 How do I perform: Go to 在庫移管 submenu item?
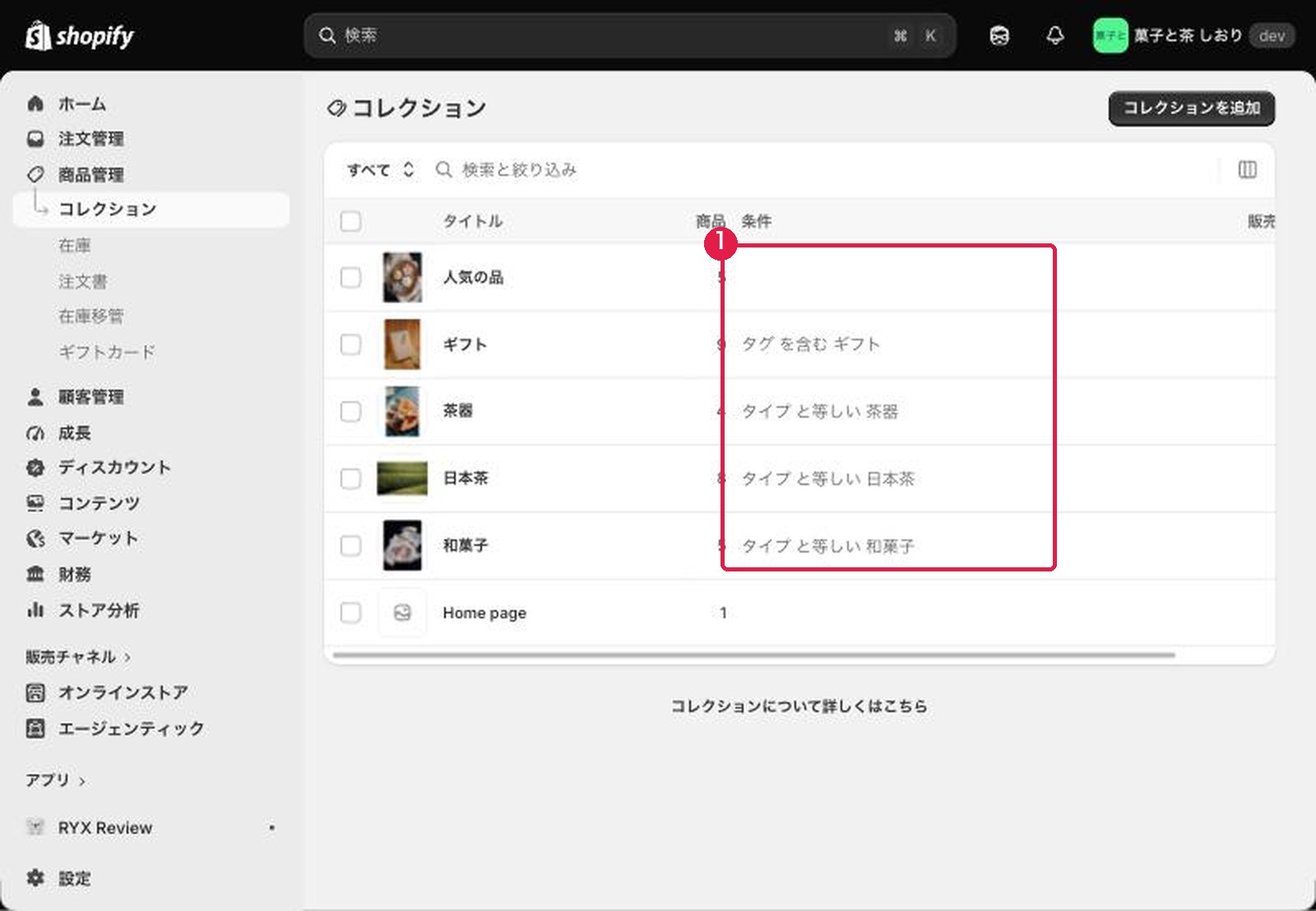click(x=91, y=316)
